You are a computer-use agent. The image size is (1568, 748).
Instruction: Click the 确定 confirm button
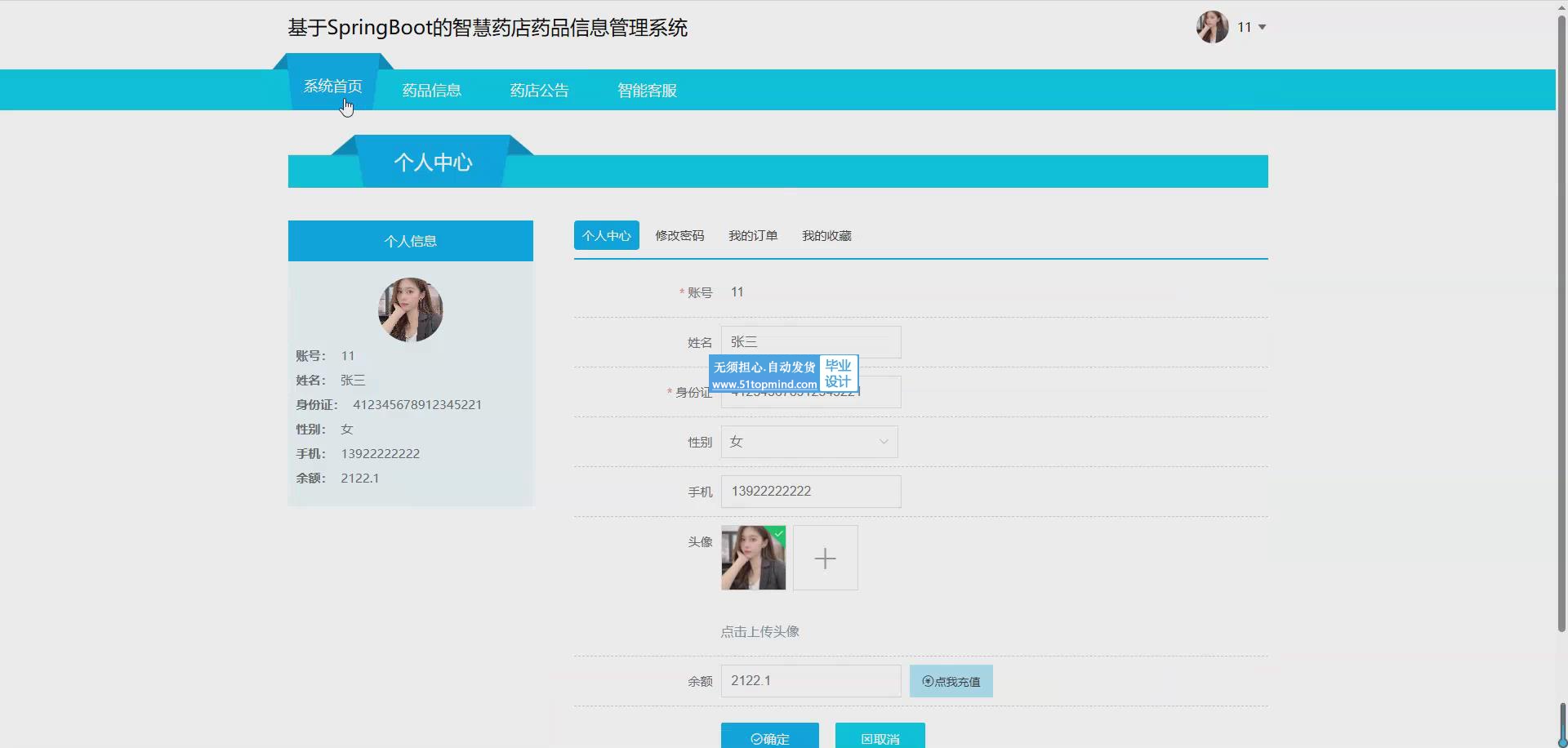(769, 737)
